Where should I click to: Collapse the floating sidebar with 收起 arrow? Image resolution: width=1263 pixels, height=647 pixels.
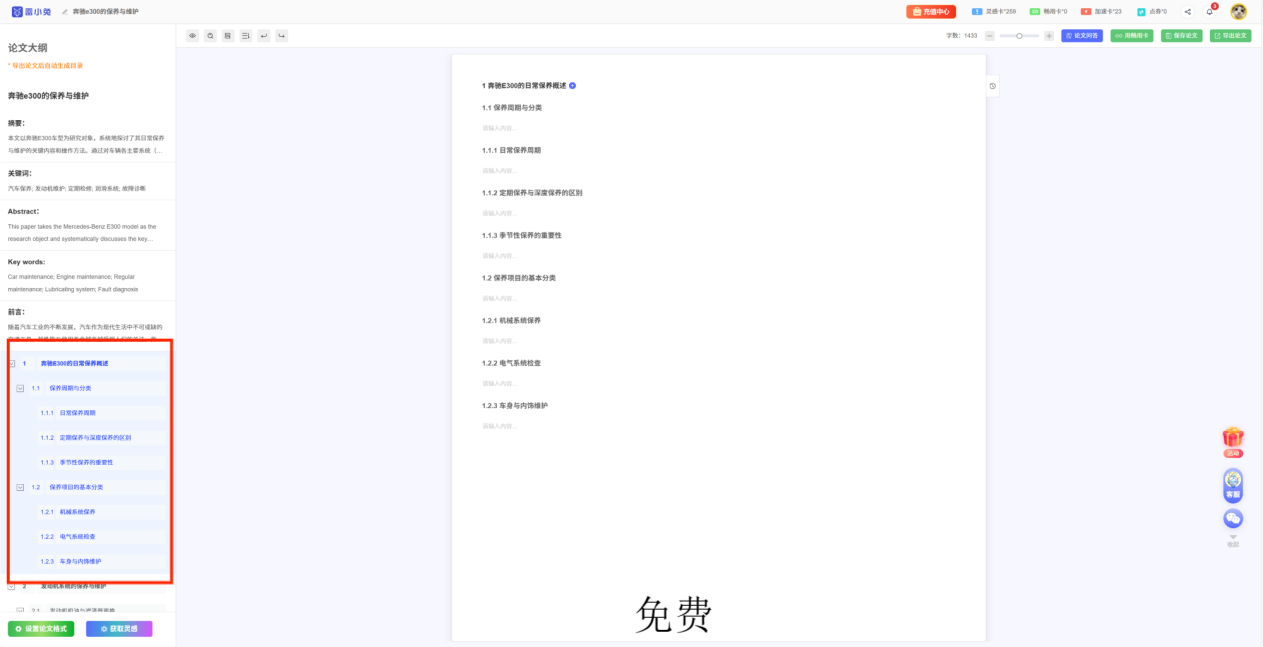coord(1233,541)
